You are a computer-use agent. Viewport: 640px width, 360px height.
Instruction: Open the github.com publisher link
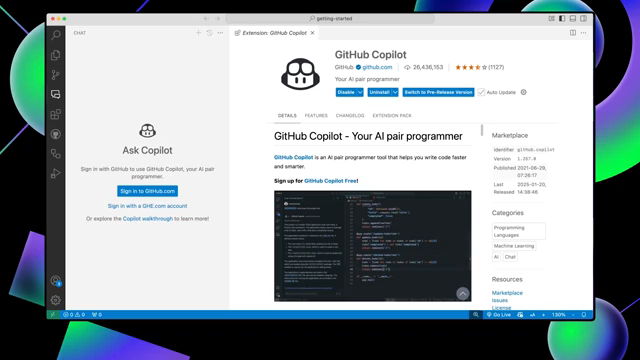[x=377, y=67]
